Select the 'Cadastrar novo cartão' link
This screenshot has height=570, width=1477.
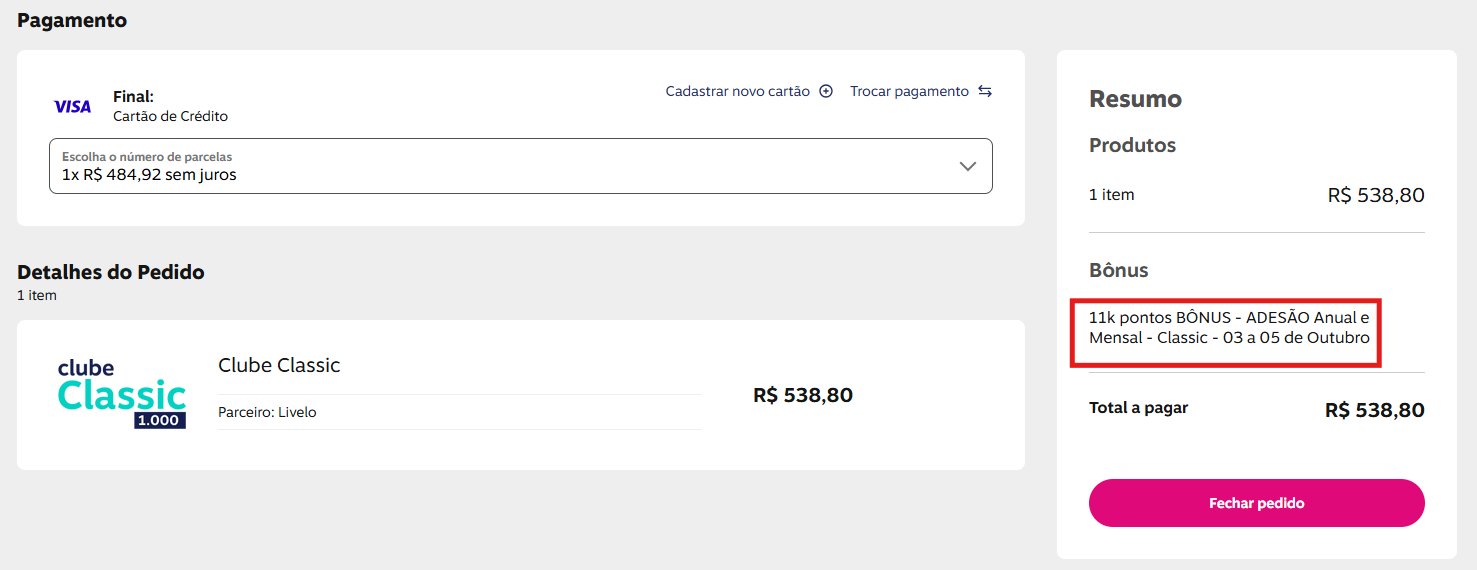[x=738, y=91]
